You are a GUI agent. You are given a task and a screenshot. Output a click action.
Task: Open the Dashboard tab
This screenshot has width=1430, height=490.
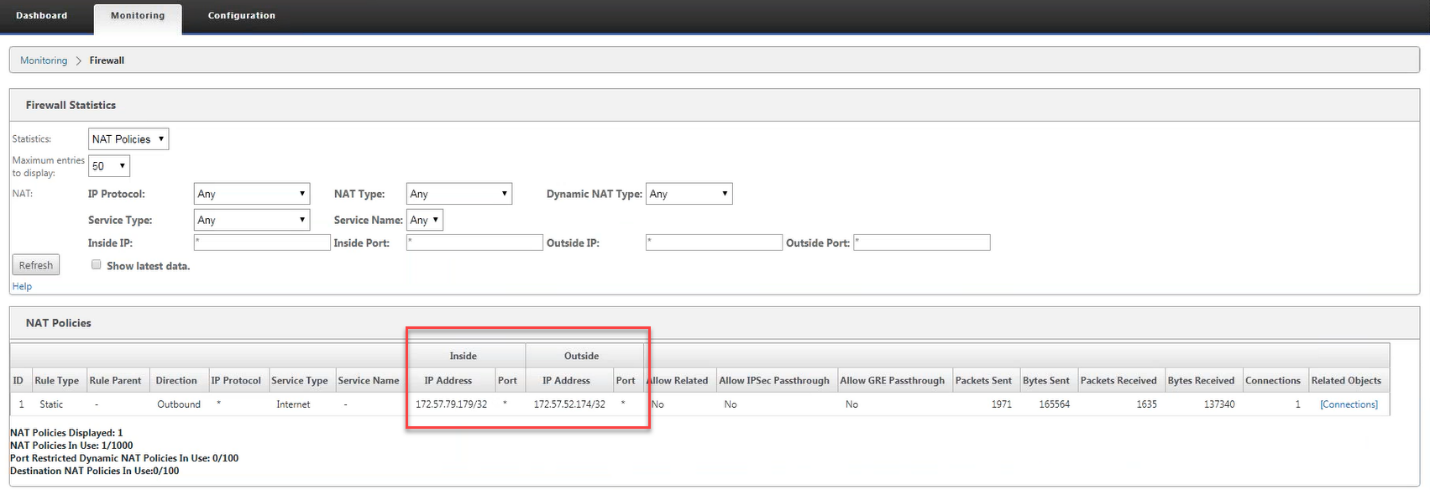(42, 15)
